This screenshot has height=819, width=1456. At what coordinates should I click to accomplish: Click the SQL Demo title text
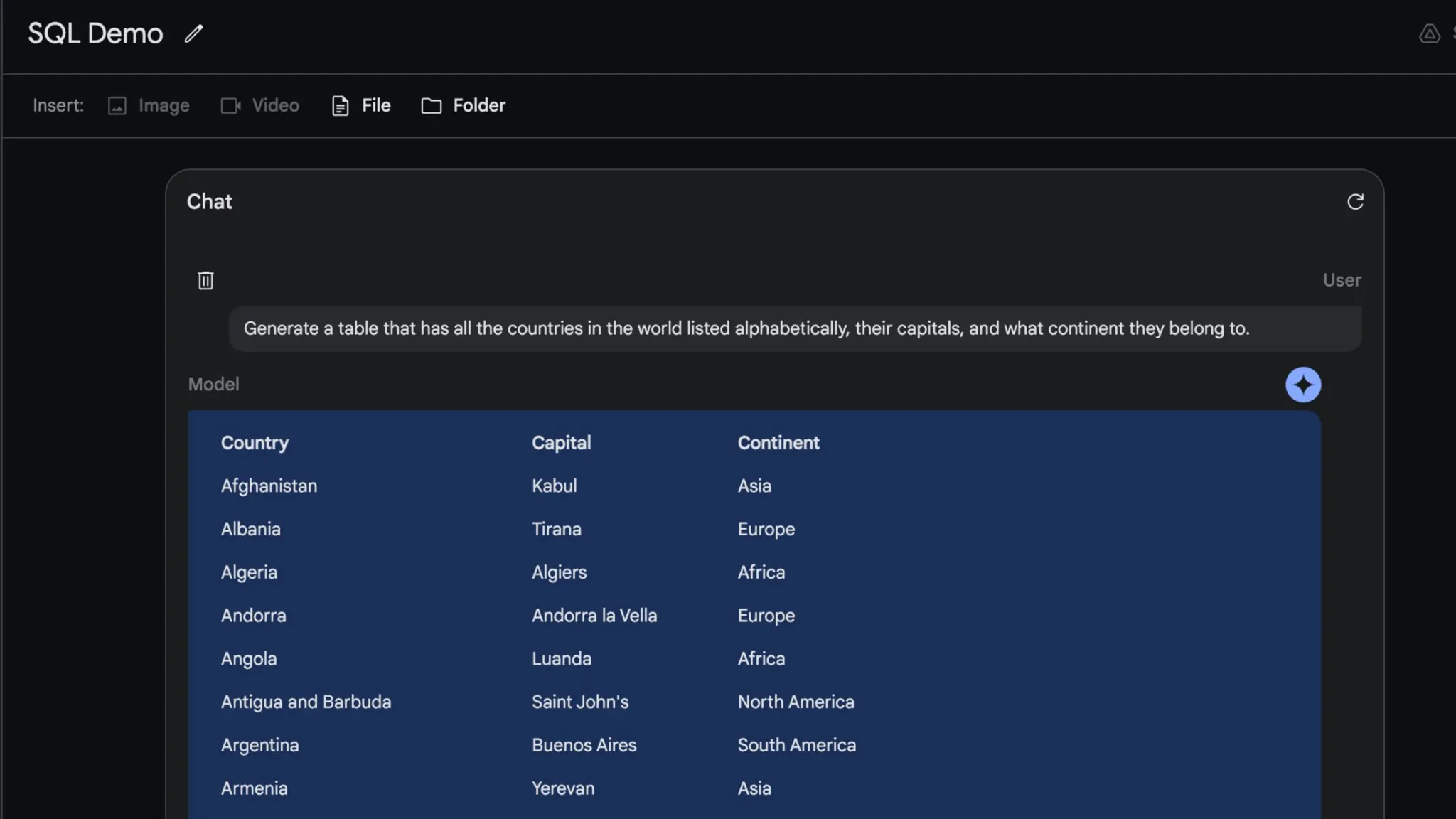click(95, 33)
